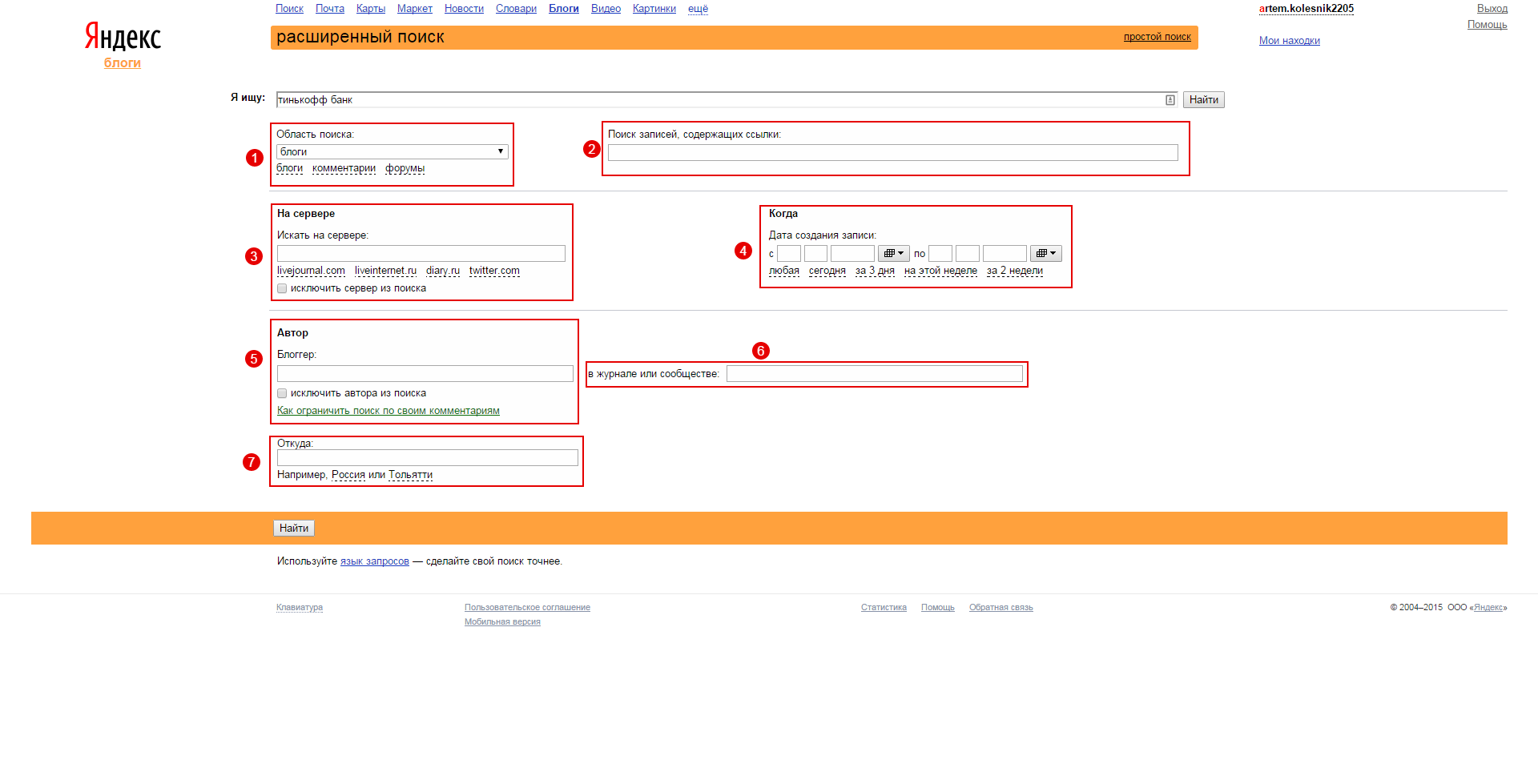Focus the links-containing posts field
This screenshot has width=1538, height=784.
(x=892, y=153)
